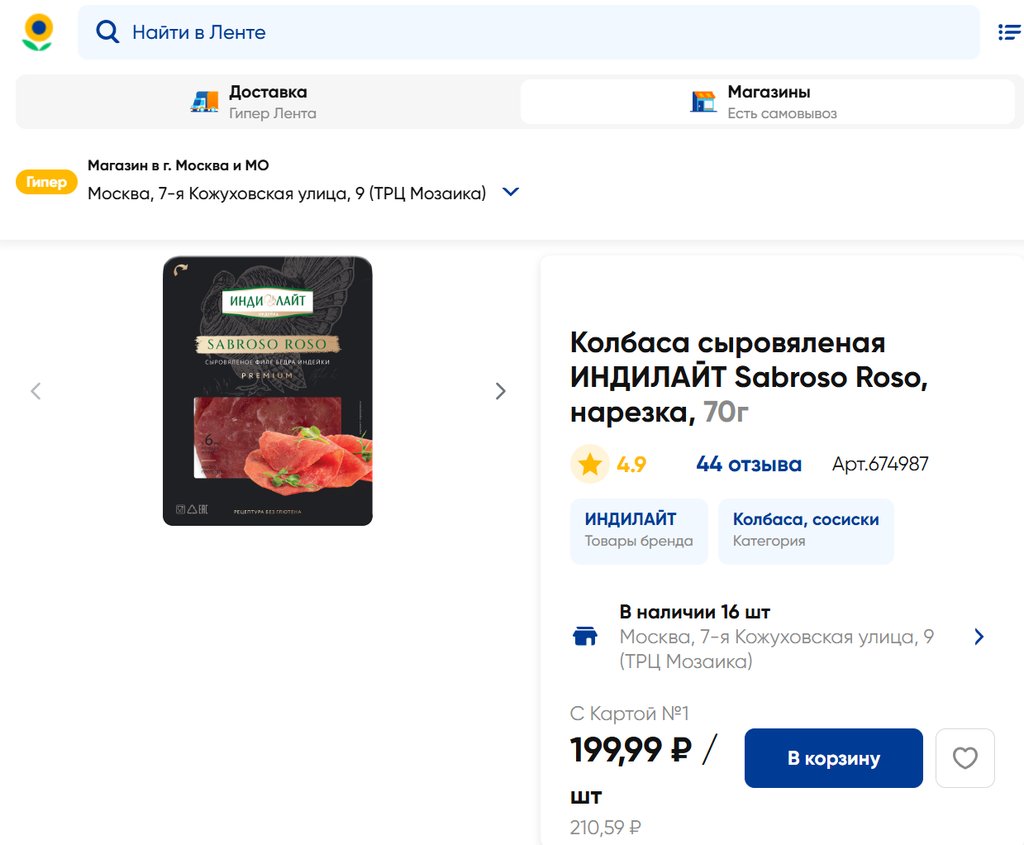
Task: Click the Lenta sunflower logo
Action: click(38, 32)
